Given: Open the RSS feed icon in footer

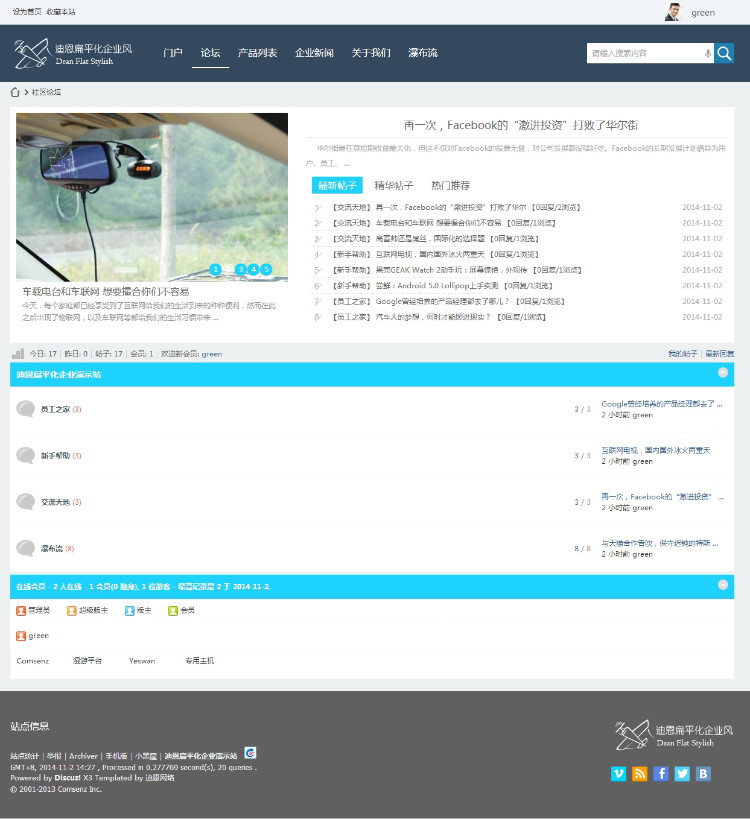Looking at the screenshot, I should 640,773.
